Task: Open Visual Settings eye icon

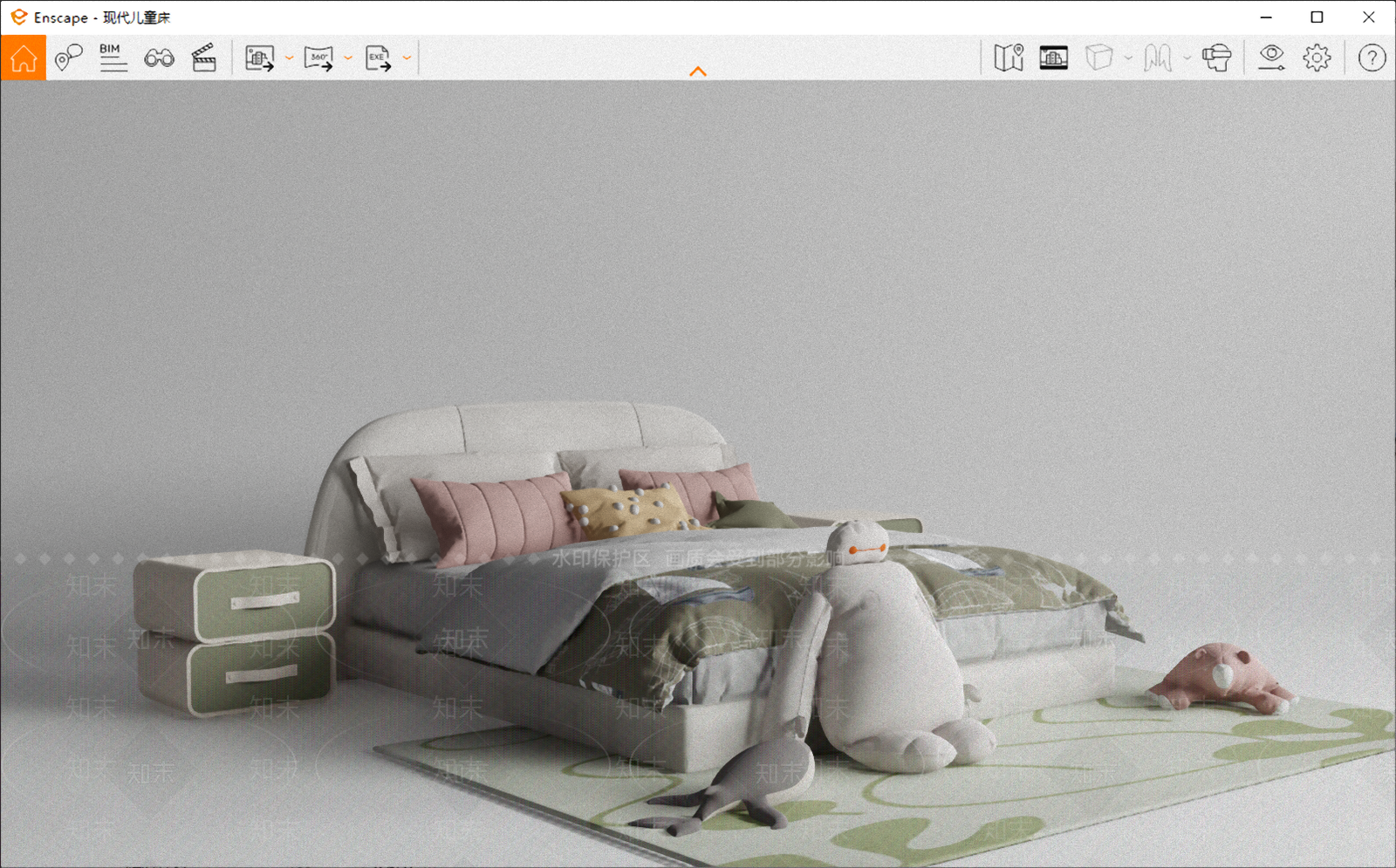Action: point(1271,58)
